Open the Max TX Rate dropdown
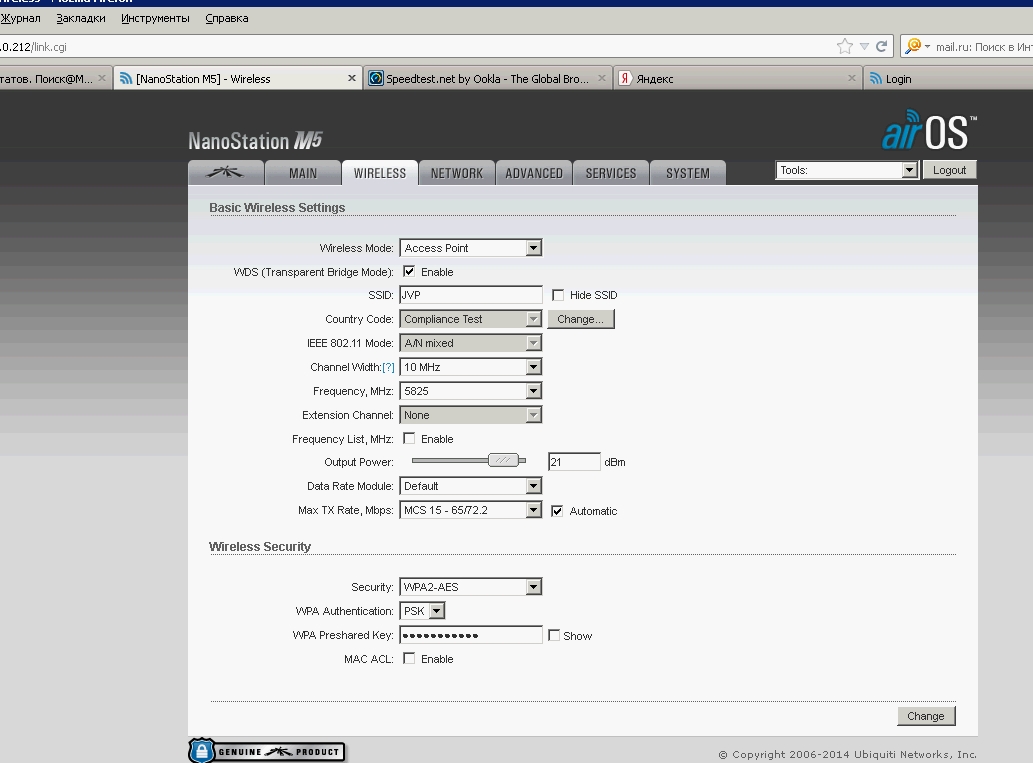The image size is (1033, 763). pyautogui.click(x=470, y=510)
